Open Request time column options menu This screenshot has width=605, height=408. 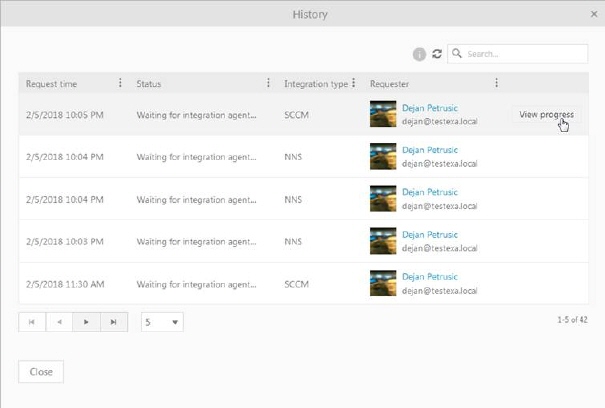(121, 84)
